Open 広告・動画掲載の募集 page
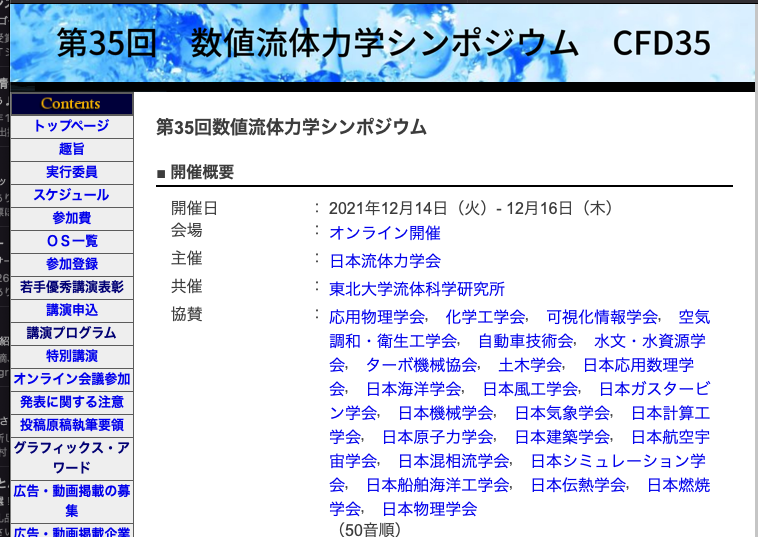This screenshot has height=537, width=758. 72,501
